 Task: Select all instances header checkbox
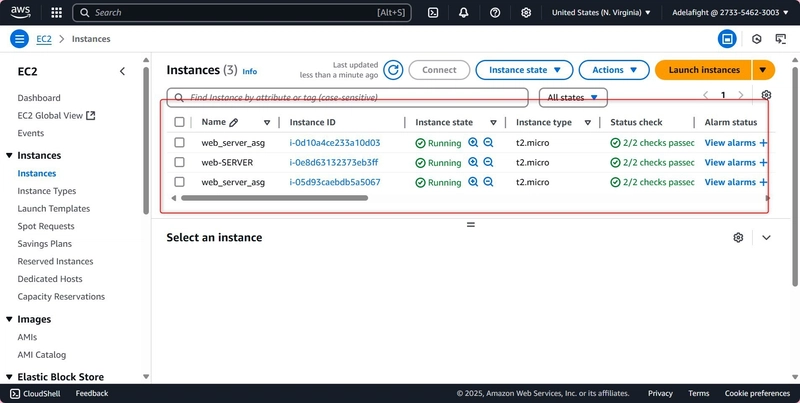click(x=179, y=122)
